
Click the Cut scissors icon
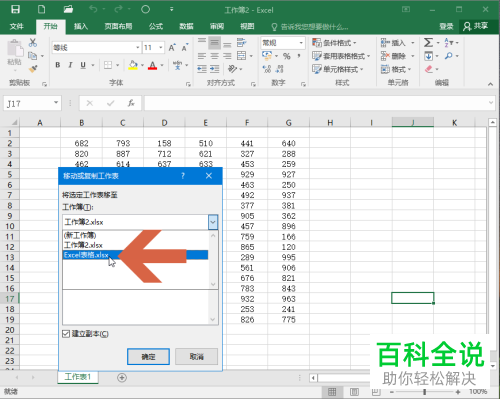coord(33,42)
